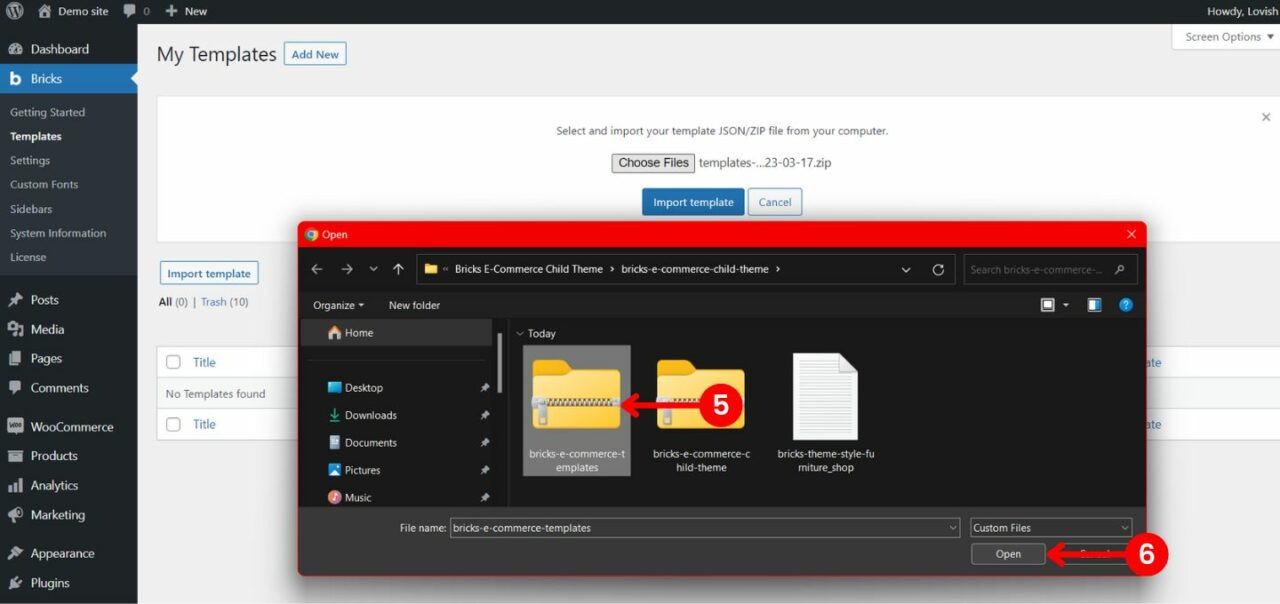Viewport: 1280px width, 604px height.
Task: Click the blue Help question mark icon
Action: [1125, 305]
